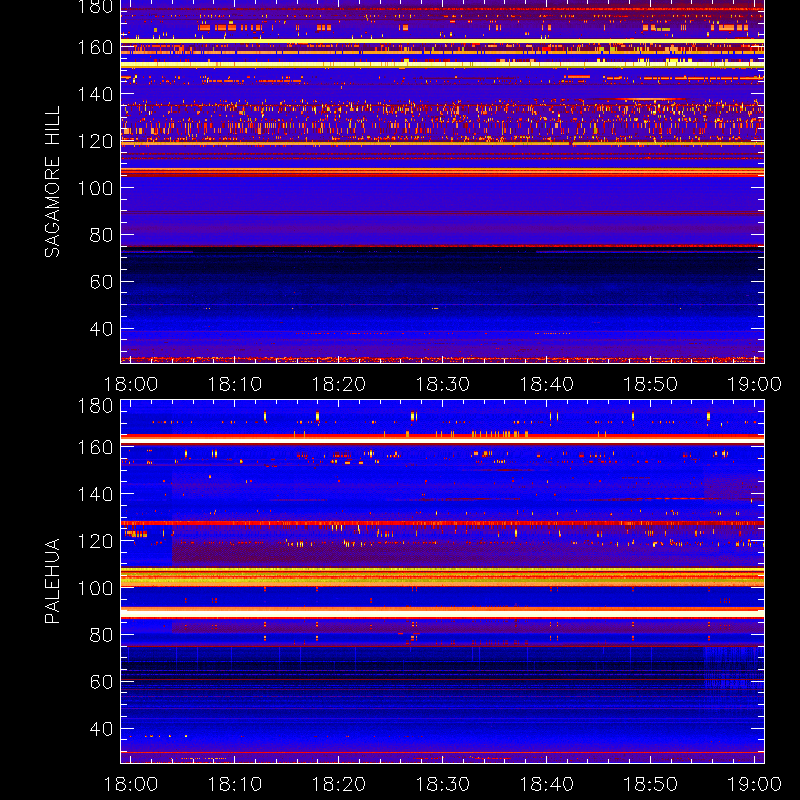This screenshot has width=800, height=800.
Task: Click the 18:20 time label below Sagamore Hill plot
Action: click(x=339, y=384)
